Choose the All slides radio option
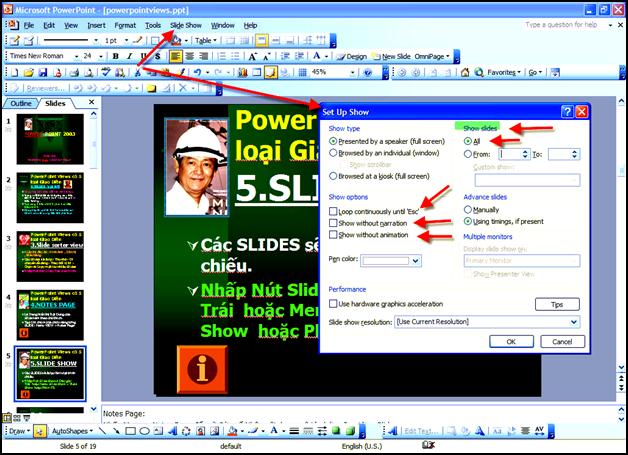 [x=467, y=141]
